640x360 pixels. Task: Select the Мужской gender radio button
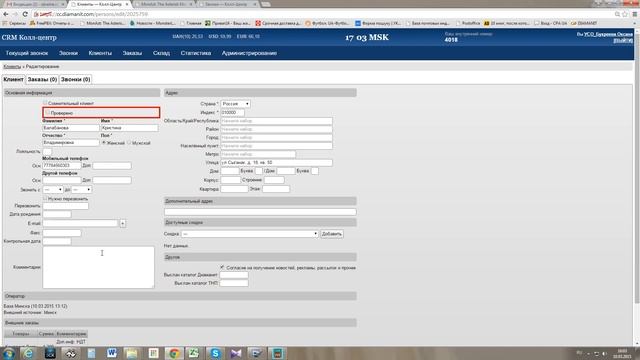tap(129, 143)
